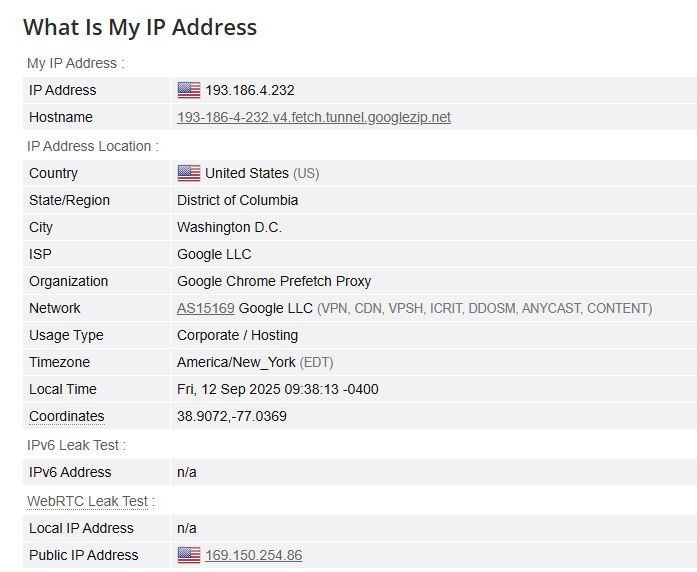Image resolution: width=697 pixels, height=572 pixels.
Task: Open the googlezip.net hostname link
Action: [314, 117]
